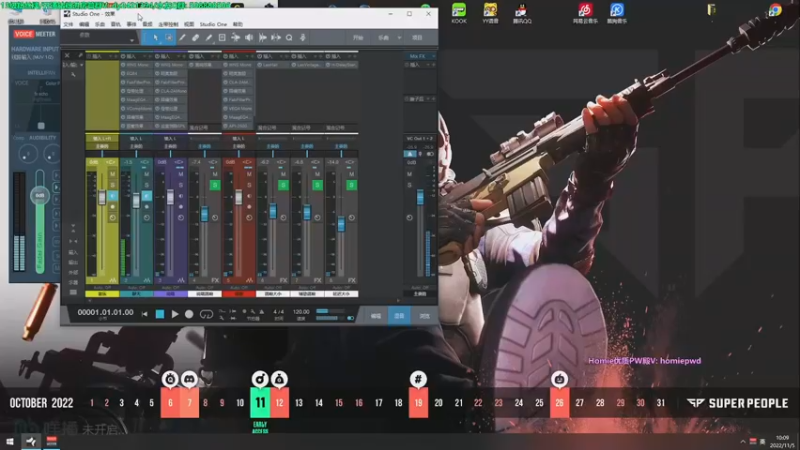The image size is (800, 450).
Task: Click the yellow channel 1 volume fader
Action: tap(102, 197)
